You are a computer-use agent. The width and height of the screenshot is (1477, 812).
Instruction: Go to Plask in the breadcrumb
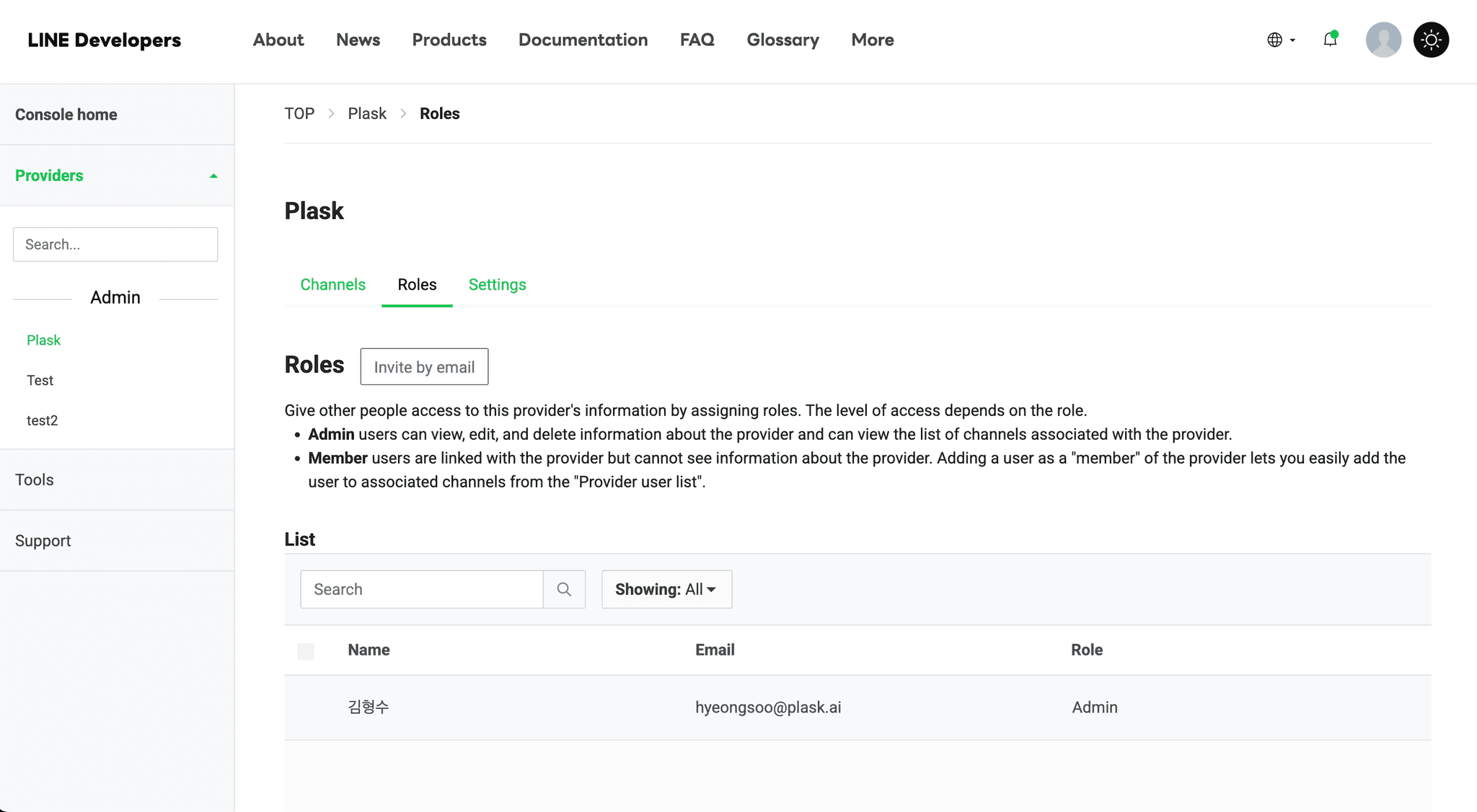tap(367, 114)
